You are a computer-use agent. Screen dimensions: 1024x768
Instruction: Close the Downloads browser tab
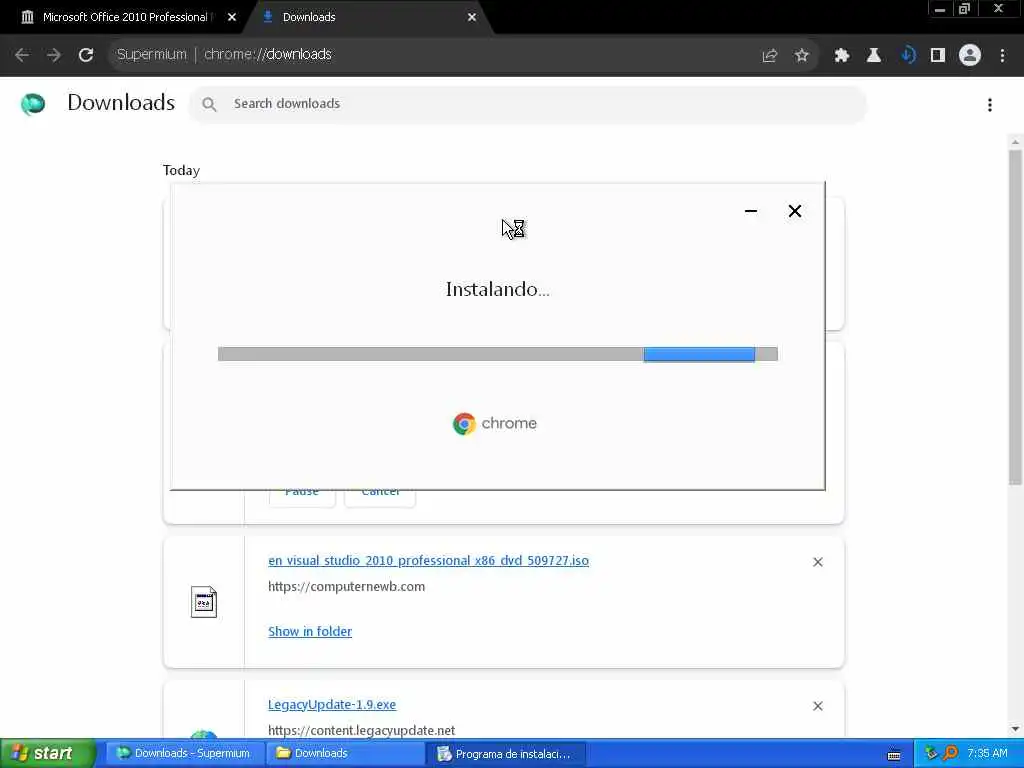[x=472, y=18]
